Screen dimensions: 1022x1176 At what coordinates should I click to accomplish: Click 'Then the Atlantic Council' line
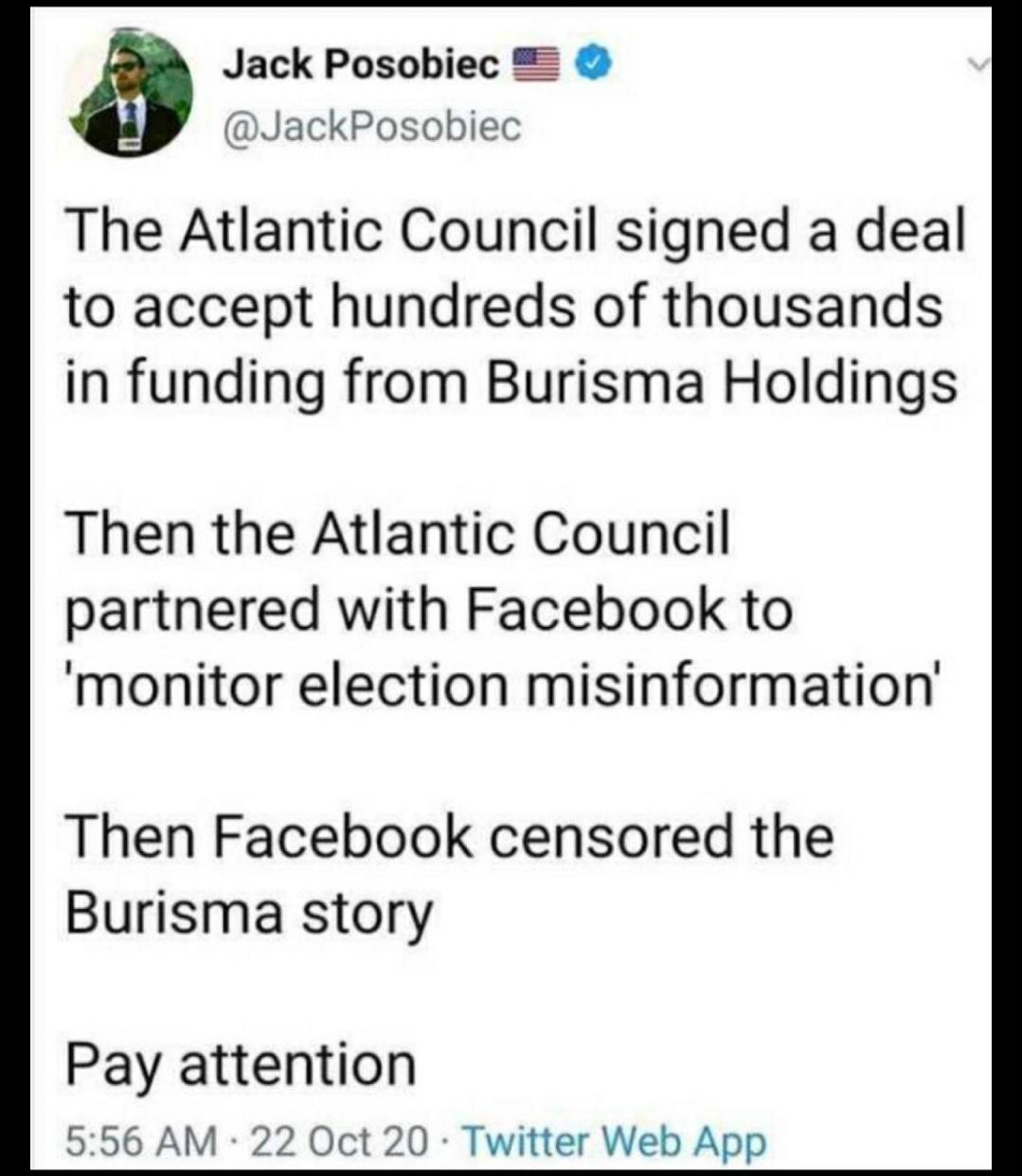point(398,535)
